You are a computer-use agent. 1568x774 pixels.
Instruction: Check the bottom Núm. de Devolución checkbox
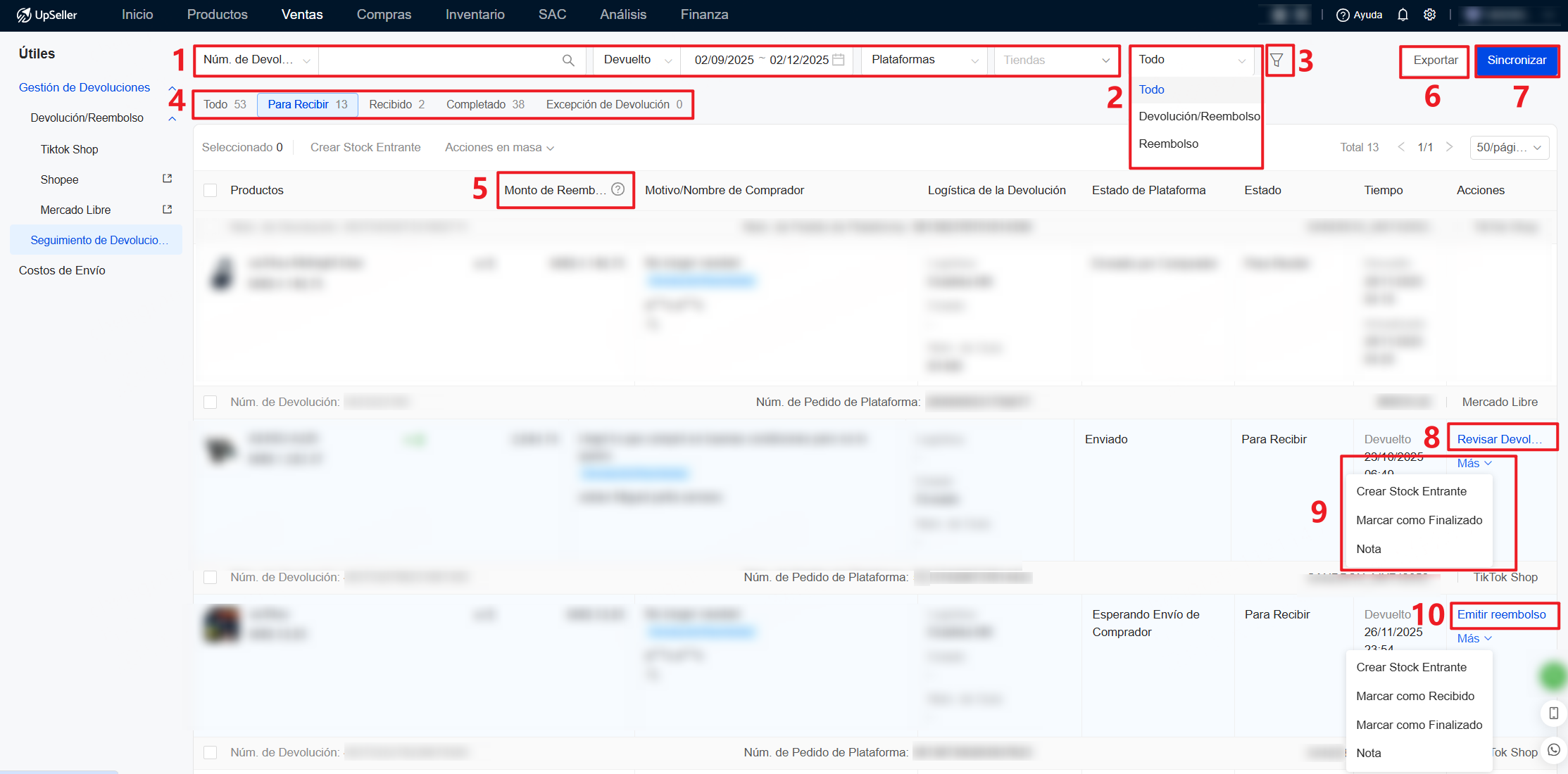210,752
